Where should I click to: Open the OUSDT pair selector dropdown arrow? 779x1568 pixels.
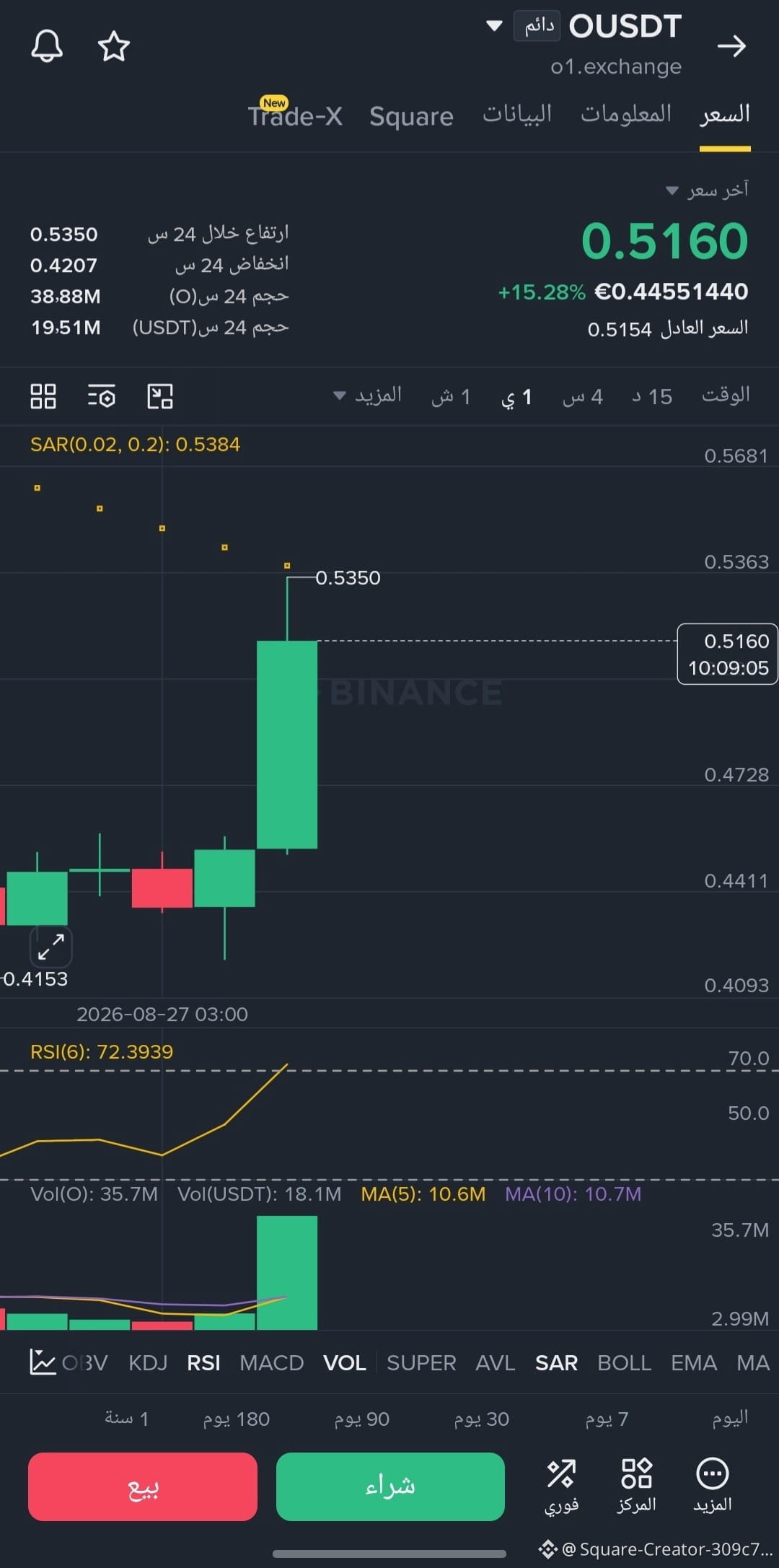494,26
